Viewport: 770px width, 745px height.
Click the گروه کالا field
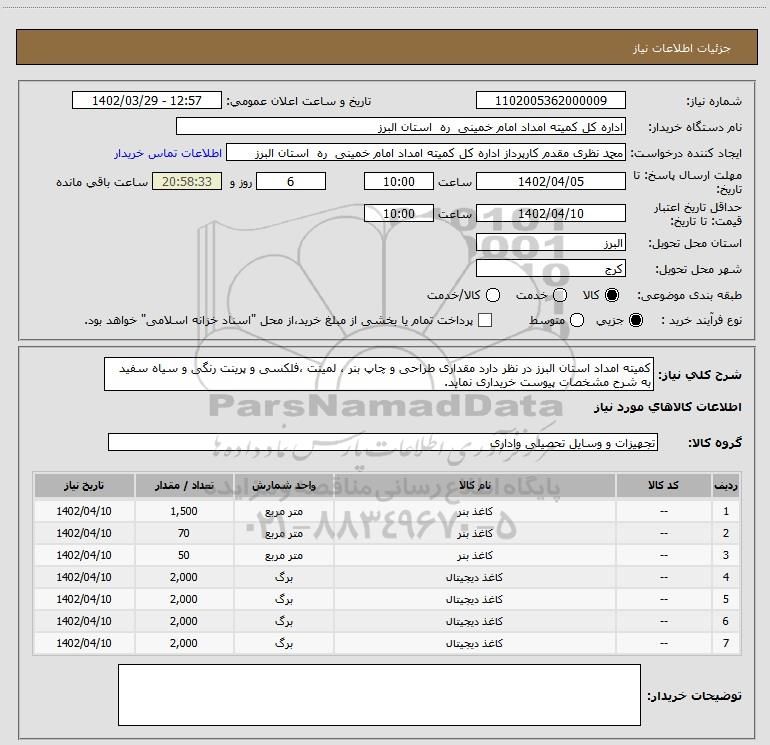383,442
